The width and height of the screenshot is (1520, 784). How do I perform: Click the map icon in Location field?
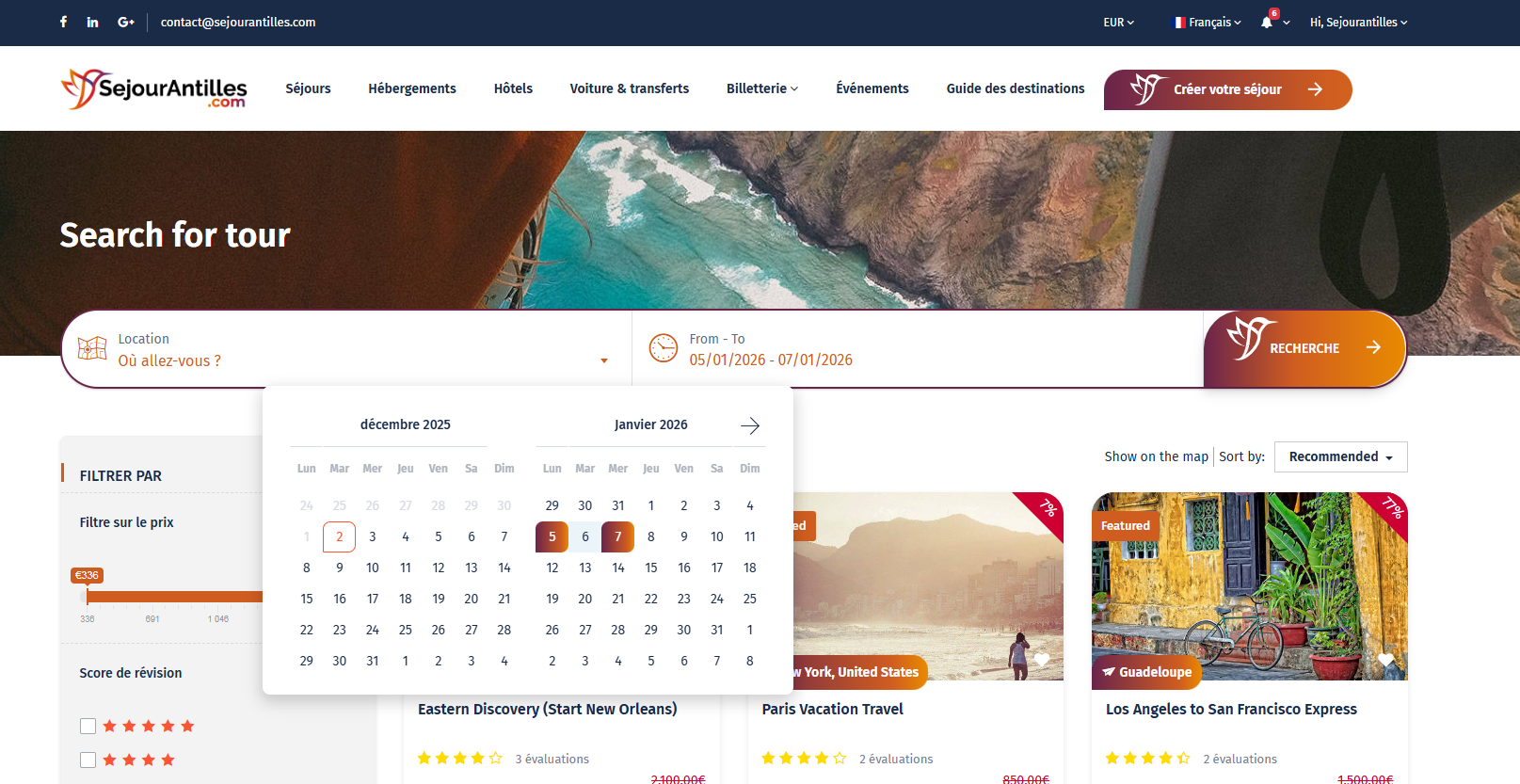(x=91, y=348)
